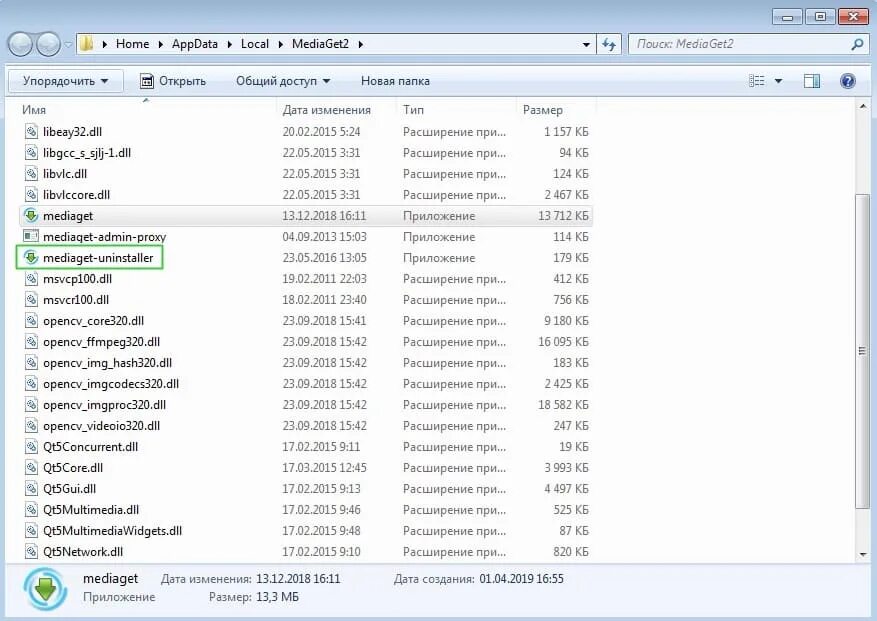Viewport: 877px width, 621px height.
Task: Select the mediaget application icon in list
Action: (x=31, y=215)
